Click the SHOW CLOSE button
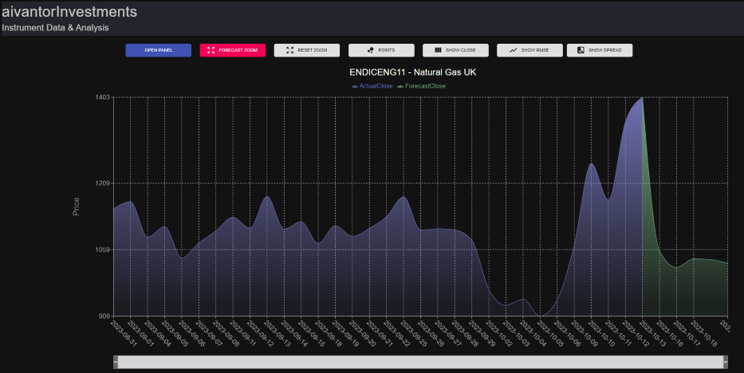 pos(456,50)
